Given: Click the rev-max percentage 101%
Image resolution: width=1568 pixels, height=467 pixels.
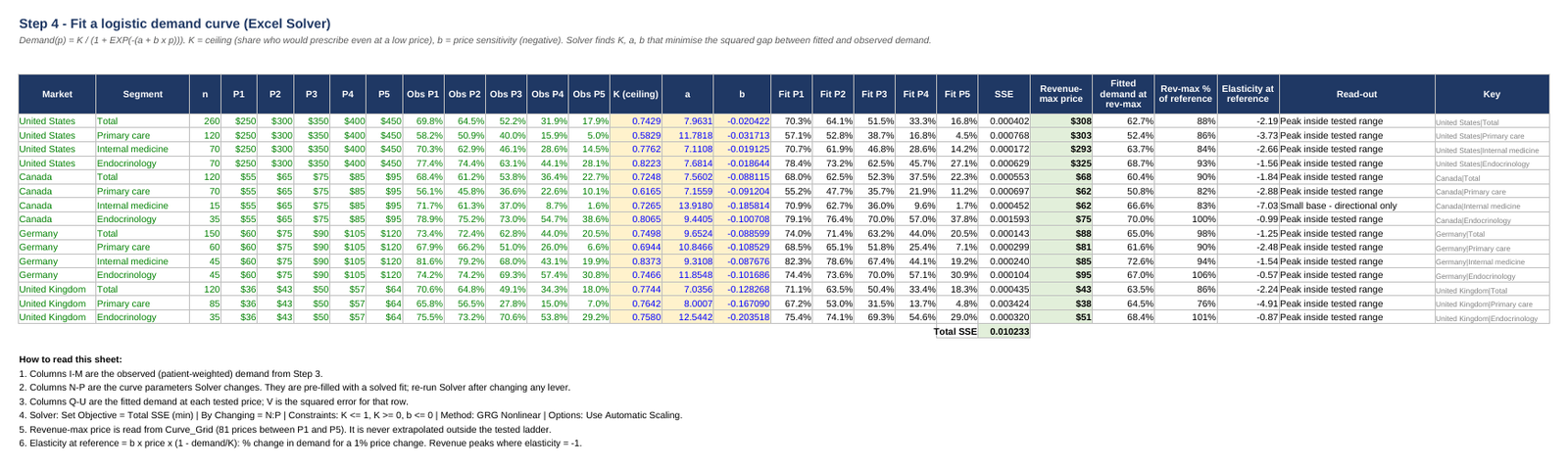Looking at the screenshot, I should pyautogui.click(x=1186, y=317).
